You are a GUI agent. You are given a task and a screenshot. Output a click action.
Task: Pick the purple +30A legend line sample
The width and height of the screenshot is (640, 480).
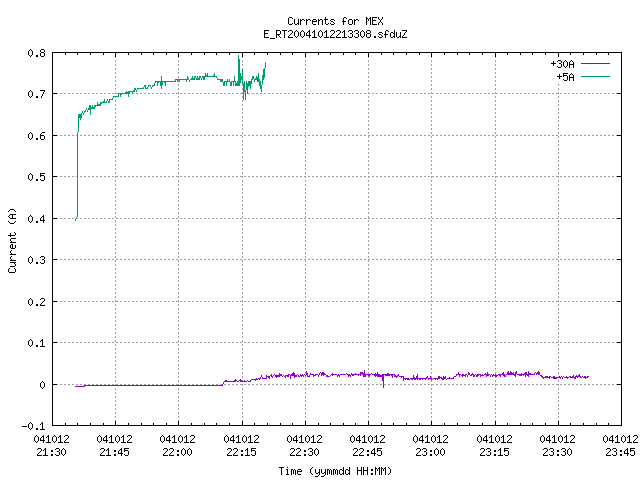(x=595, y=64)
